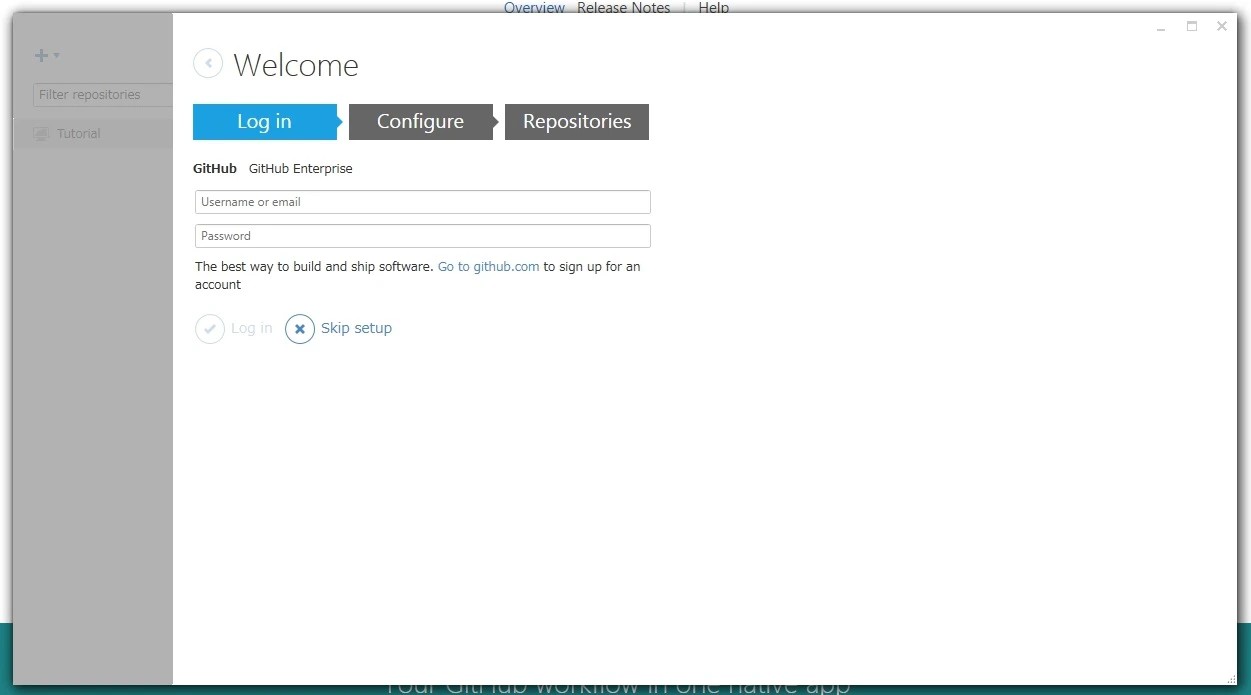Switch to the GitHub Enterprise tab
This screenshot has width=1251, height=695.
pyautogui.click(x=301, y=169)
